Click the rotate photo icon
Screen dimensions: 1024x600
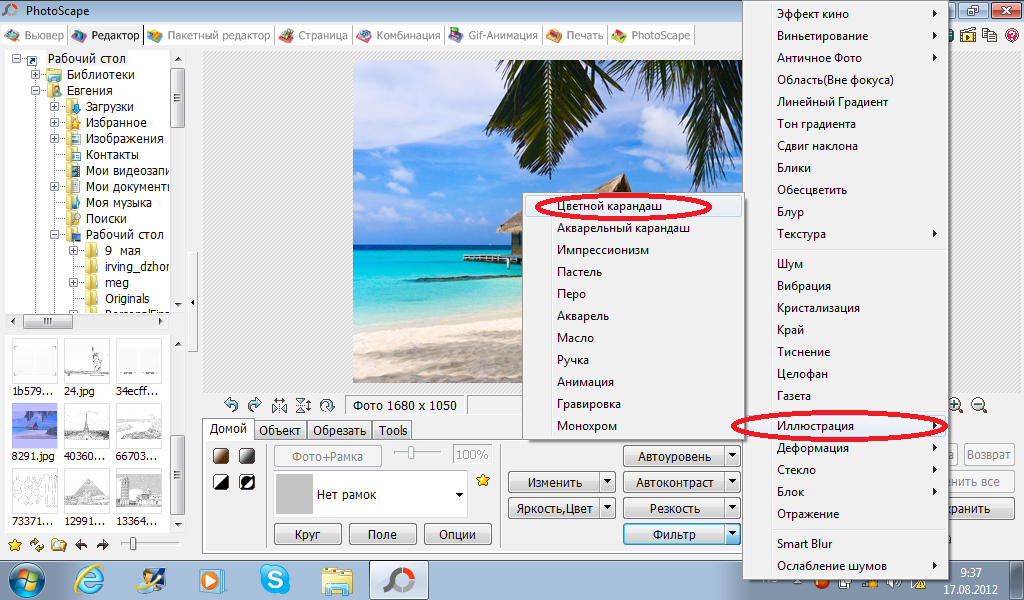(x=327, y=405)
